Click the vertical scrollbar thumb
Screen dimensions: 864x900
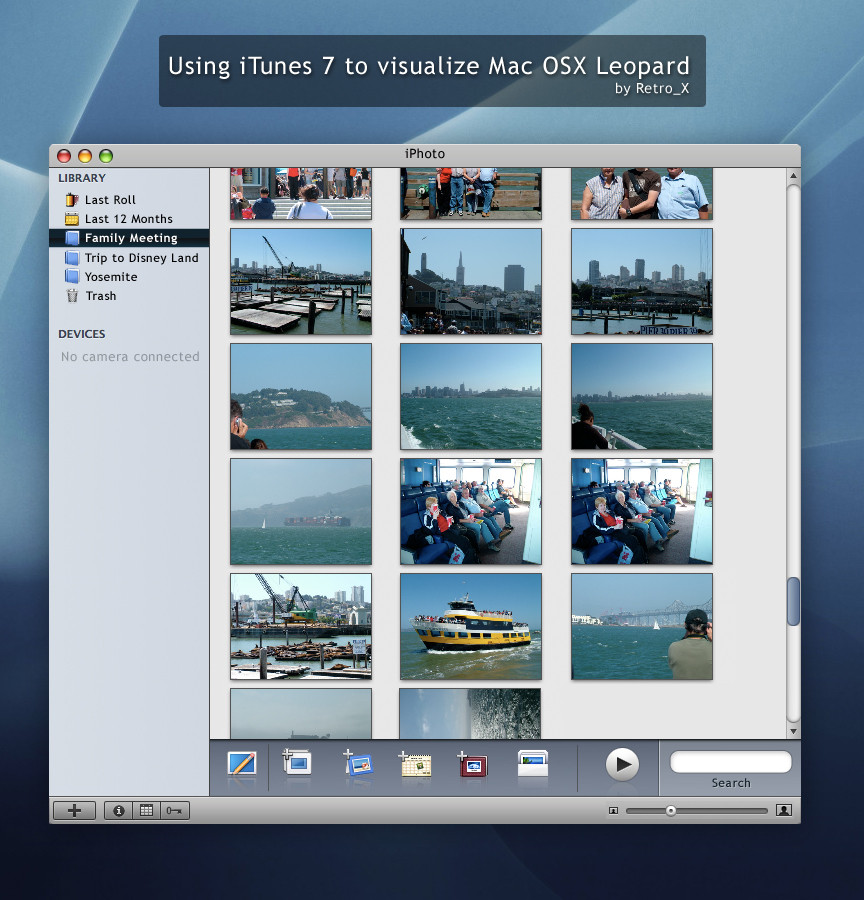click(x=793, y=602)
